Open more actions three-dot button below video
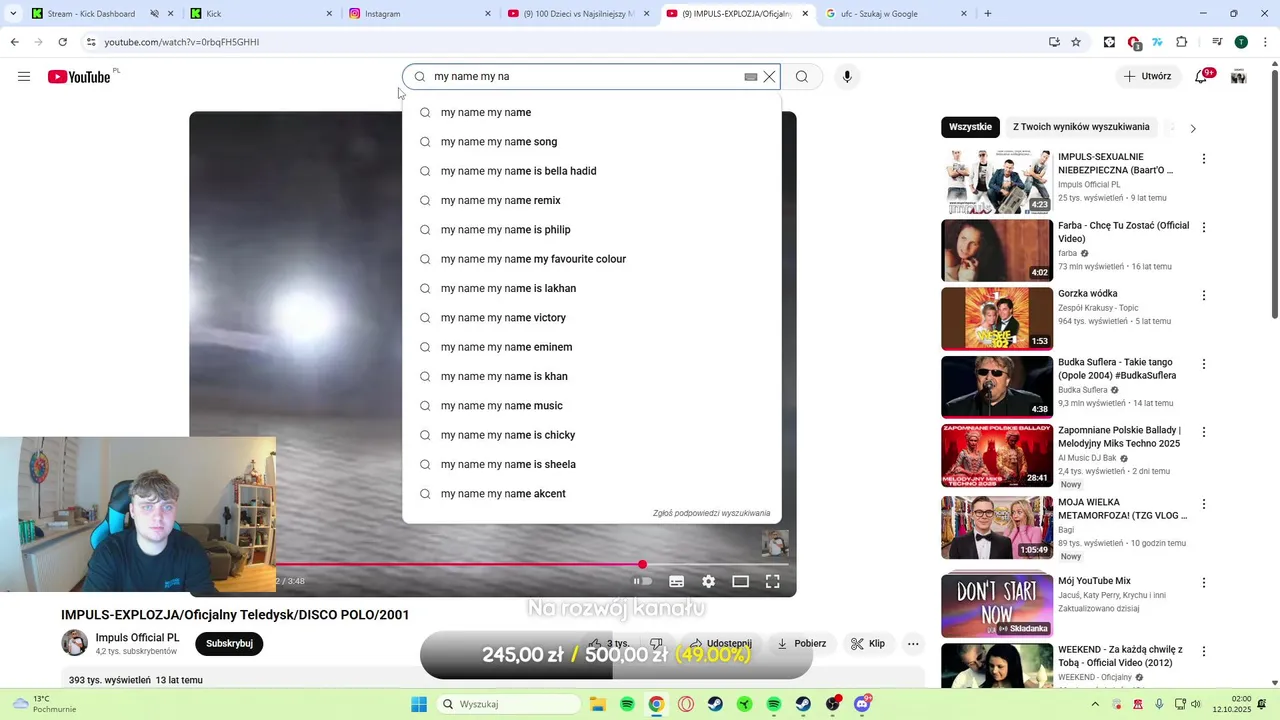Image resolution: width=1280 pixels, height=720 pixels. pos(913,643)
